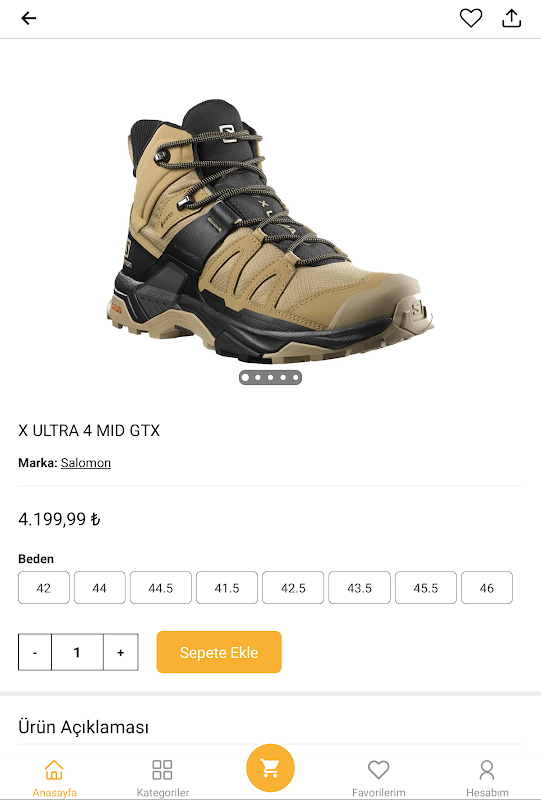Add product to favorites with heart icon
The width and height of the screenshot is (541, 800).
coord(471,18)
